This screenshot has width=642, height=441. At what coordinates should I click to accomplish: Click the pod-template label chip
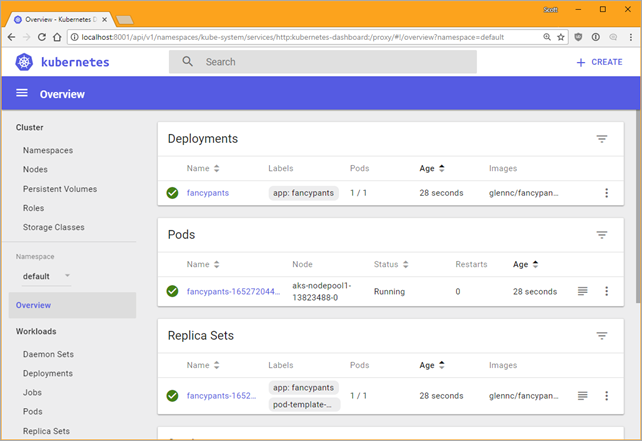[303, 405]
